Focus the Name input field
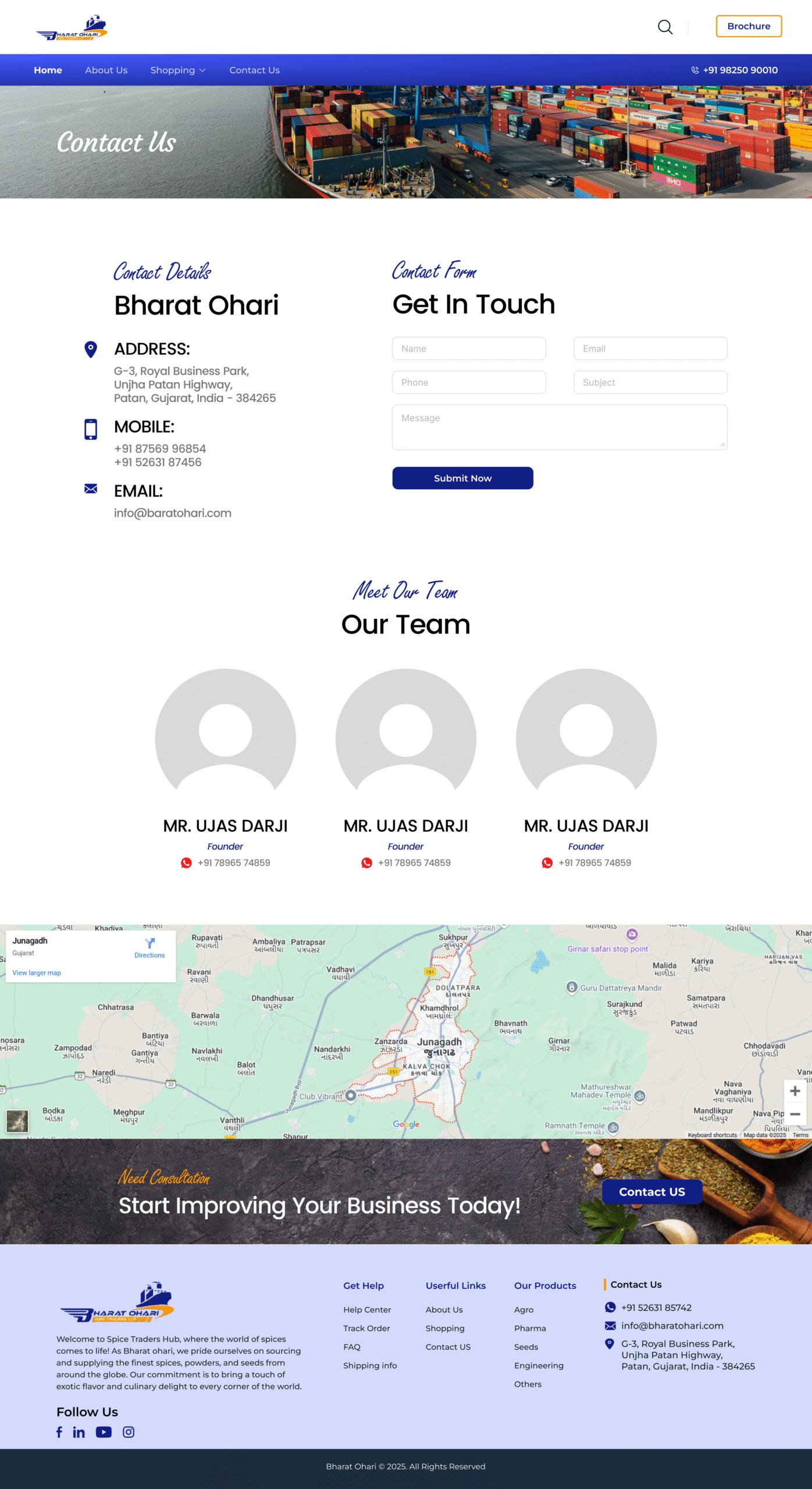 pyautogui.click(x=469, y=348)
